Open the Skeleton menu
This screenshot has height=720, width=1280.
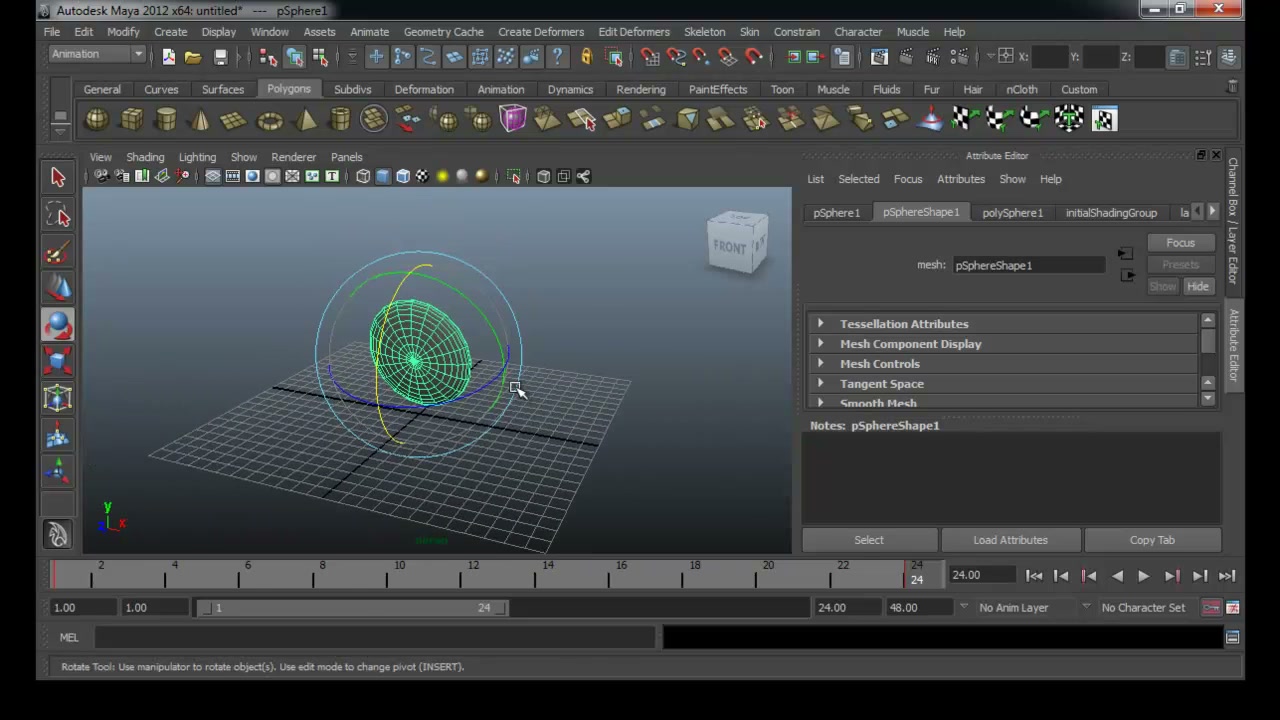(x=704, y=32)
